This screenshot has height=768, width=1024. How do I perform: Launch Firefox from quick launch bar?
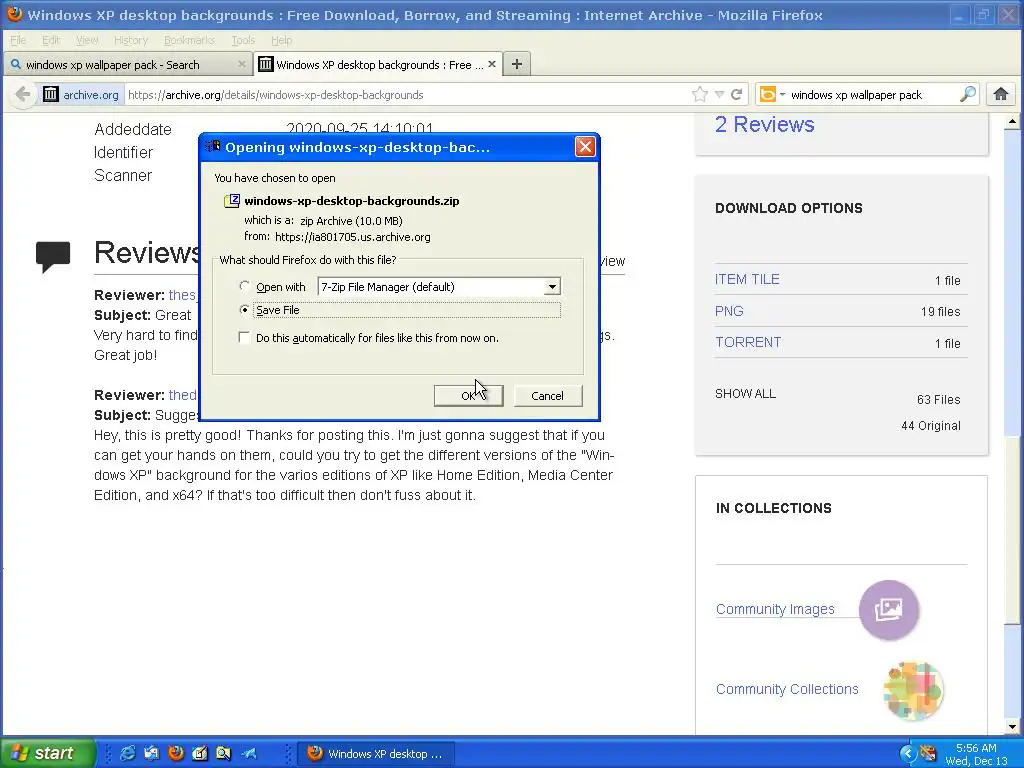[176, 753]
